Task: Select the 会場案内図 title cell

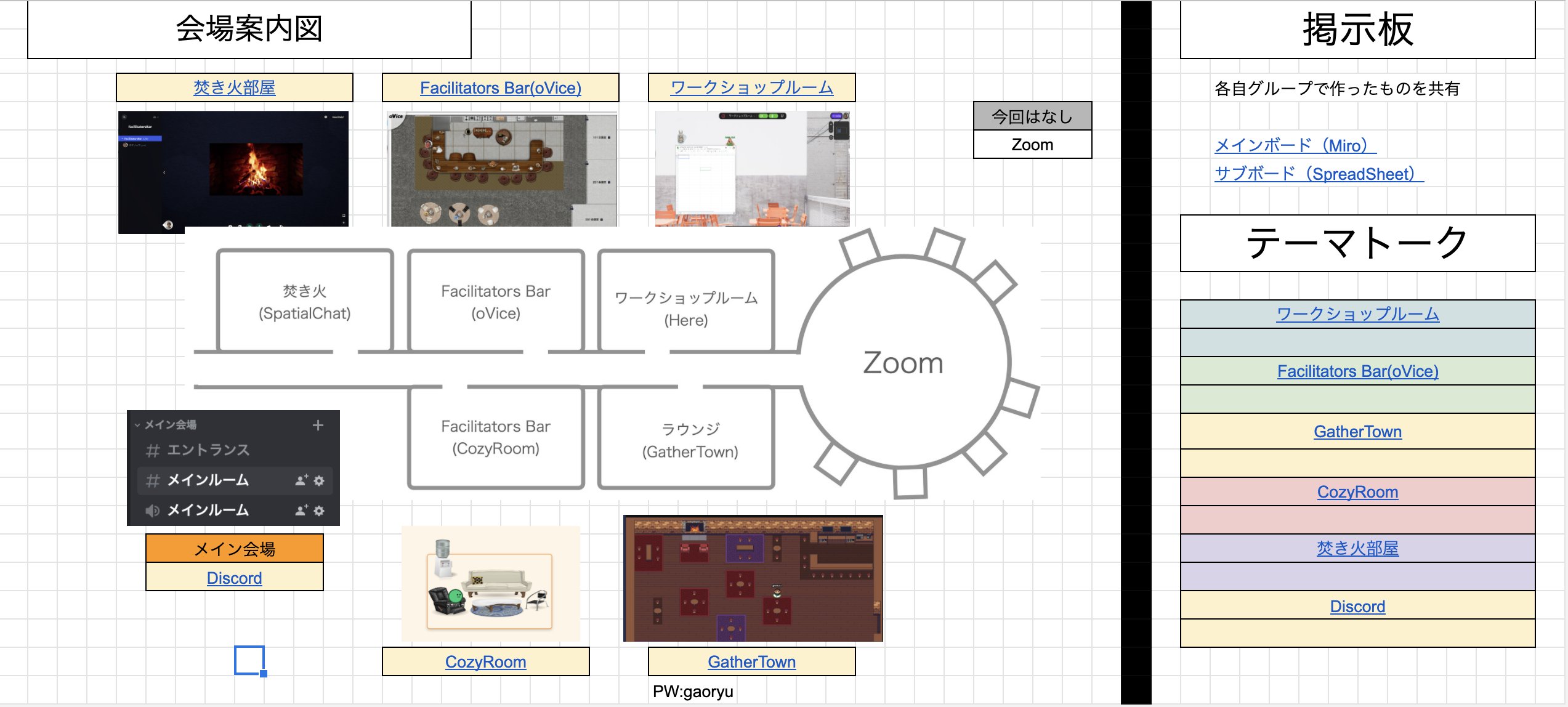Action: point(249,30)
